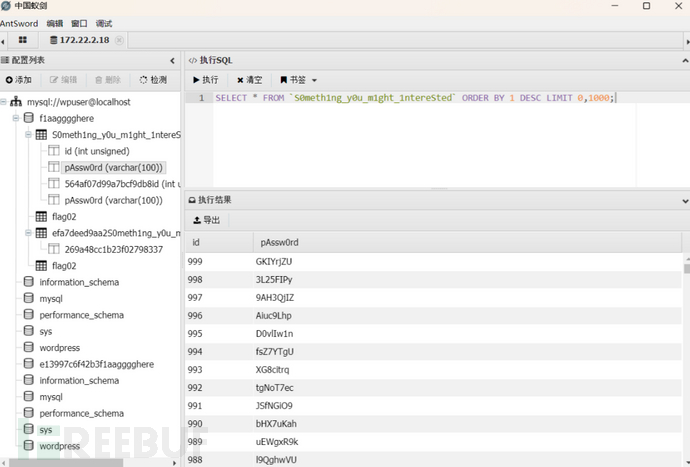690x467 pixels.
Task: Close the 172.22.2.18 tab
Action: click(120, 40)
